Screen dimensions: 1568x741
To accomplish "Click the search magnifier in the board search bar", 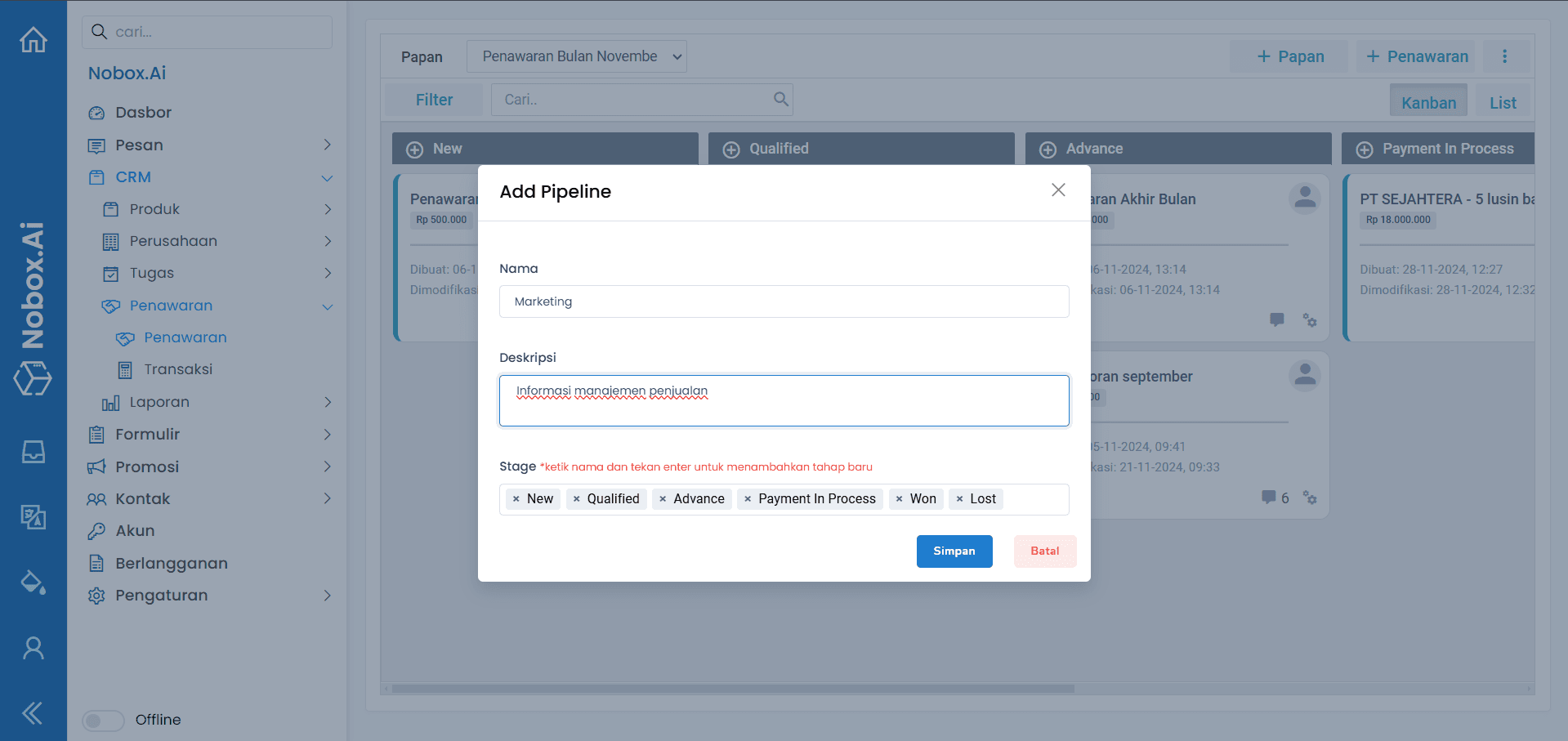I will coord(780,99).
